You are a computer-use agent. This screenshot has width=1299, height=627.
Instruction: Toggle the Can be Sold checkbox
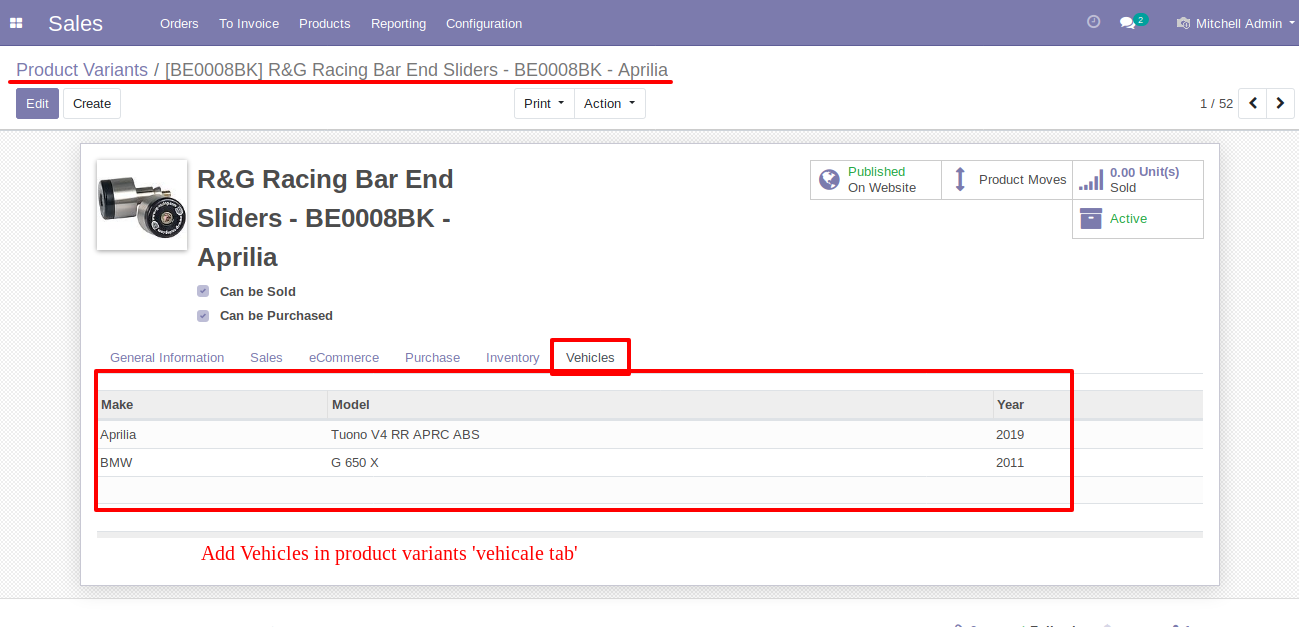[x=203, y=291]
